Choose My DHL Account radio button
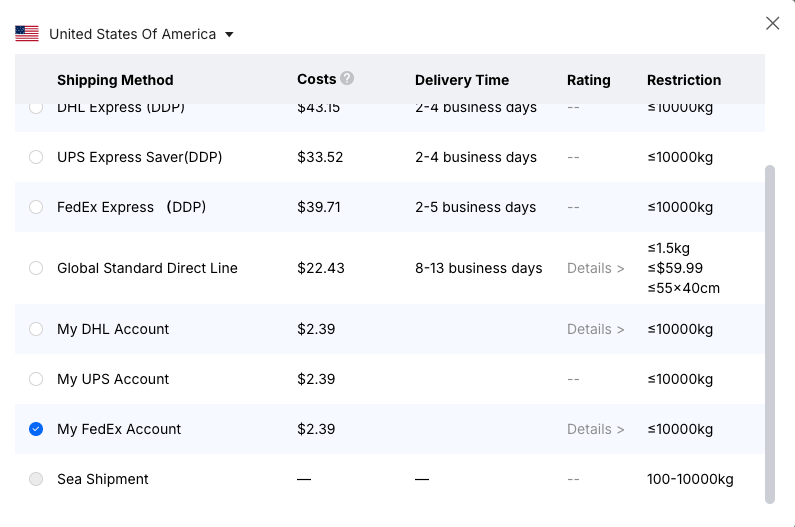 36,329
